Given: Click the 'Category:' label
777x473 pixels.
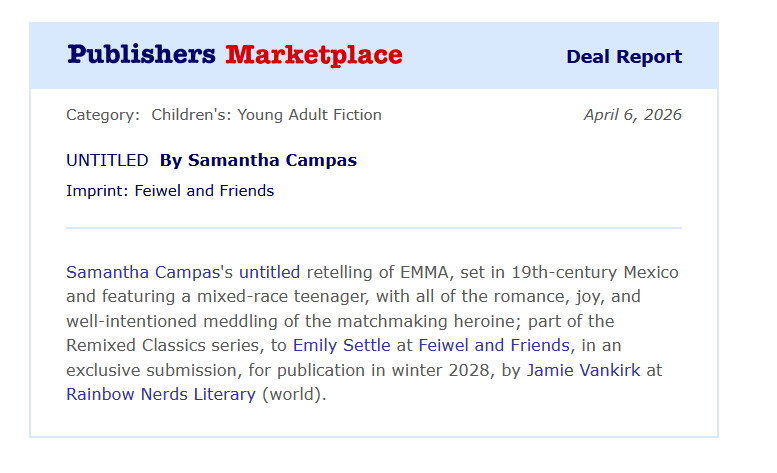Looking at the screenshot, I should tap(103, 115).
